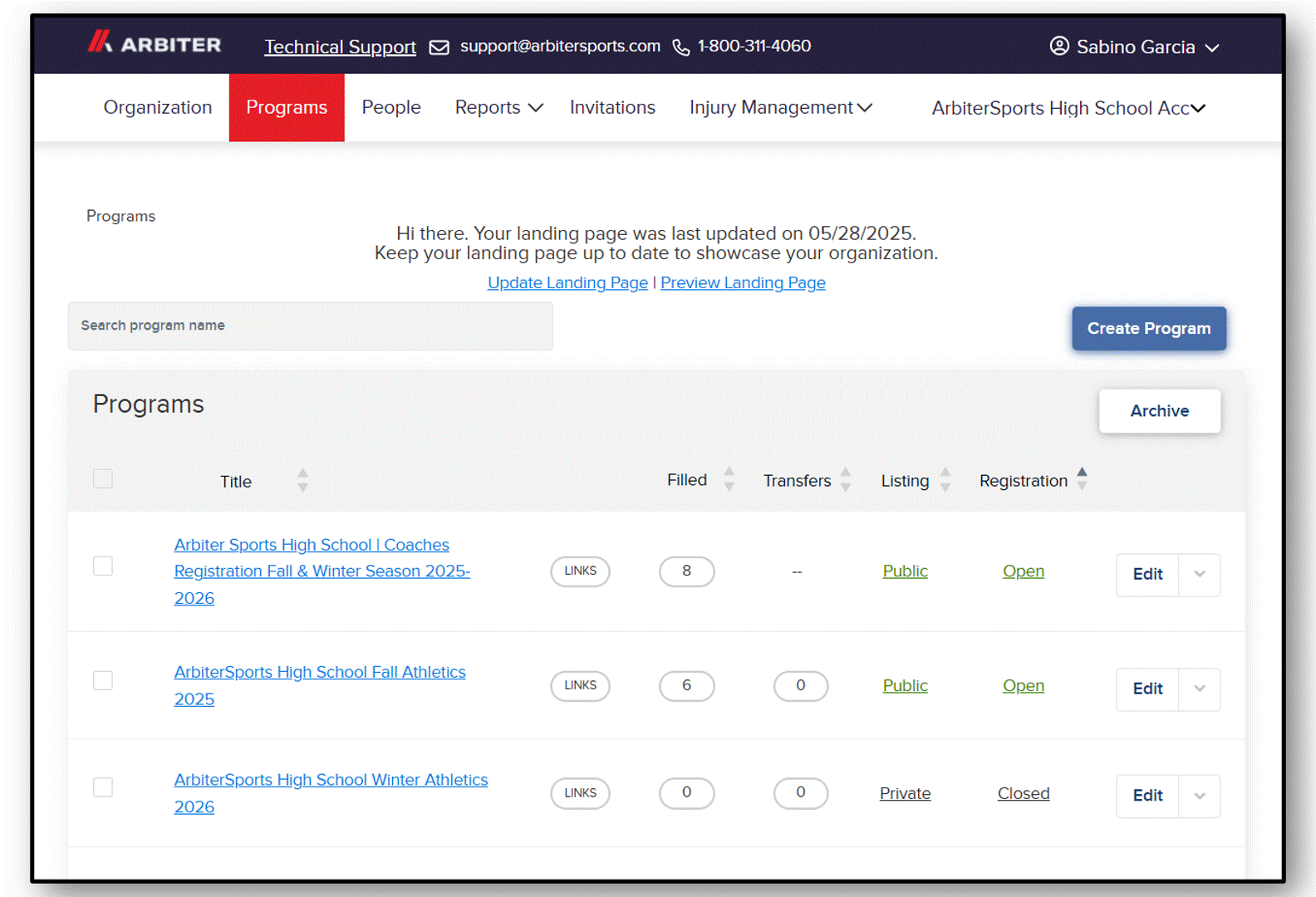Open the Update Landing Page link
1316x897 pixels.
point(567,283)
